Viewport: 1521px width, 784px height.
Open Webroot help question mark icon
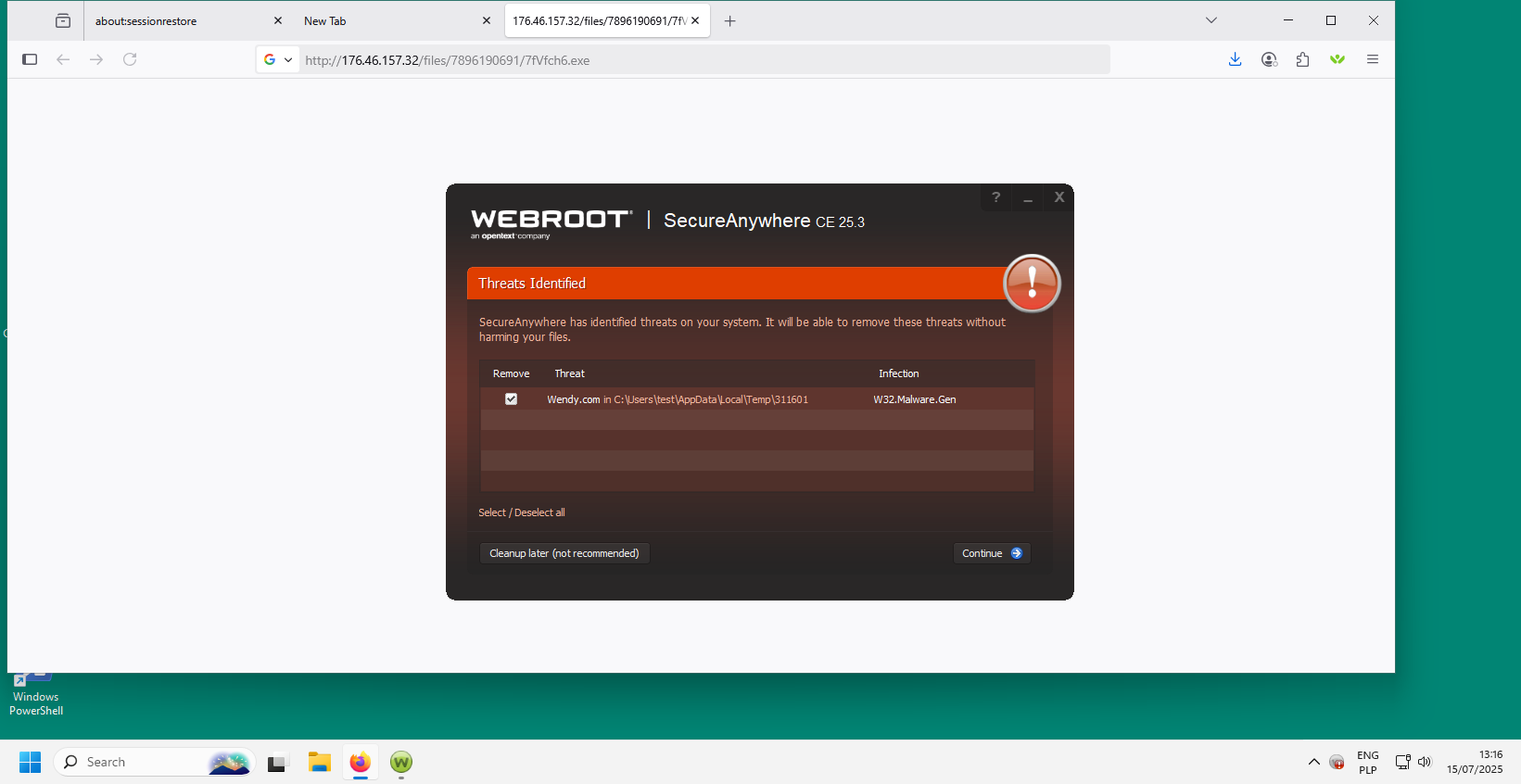point(995,197)
